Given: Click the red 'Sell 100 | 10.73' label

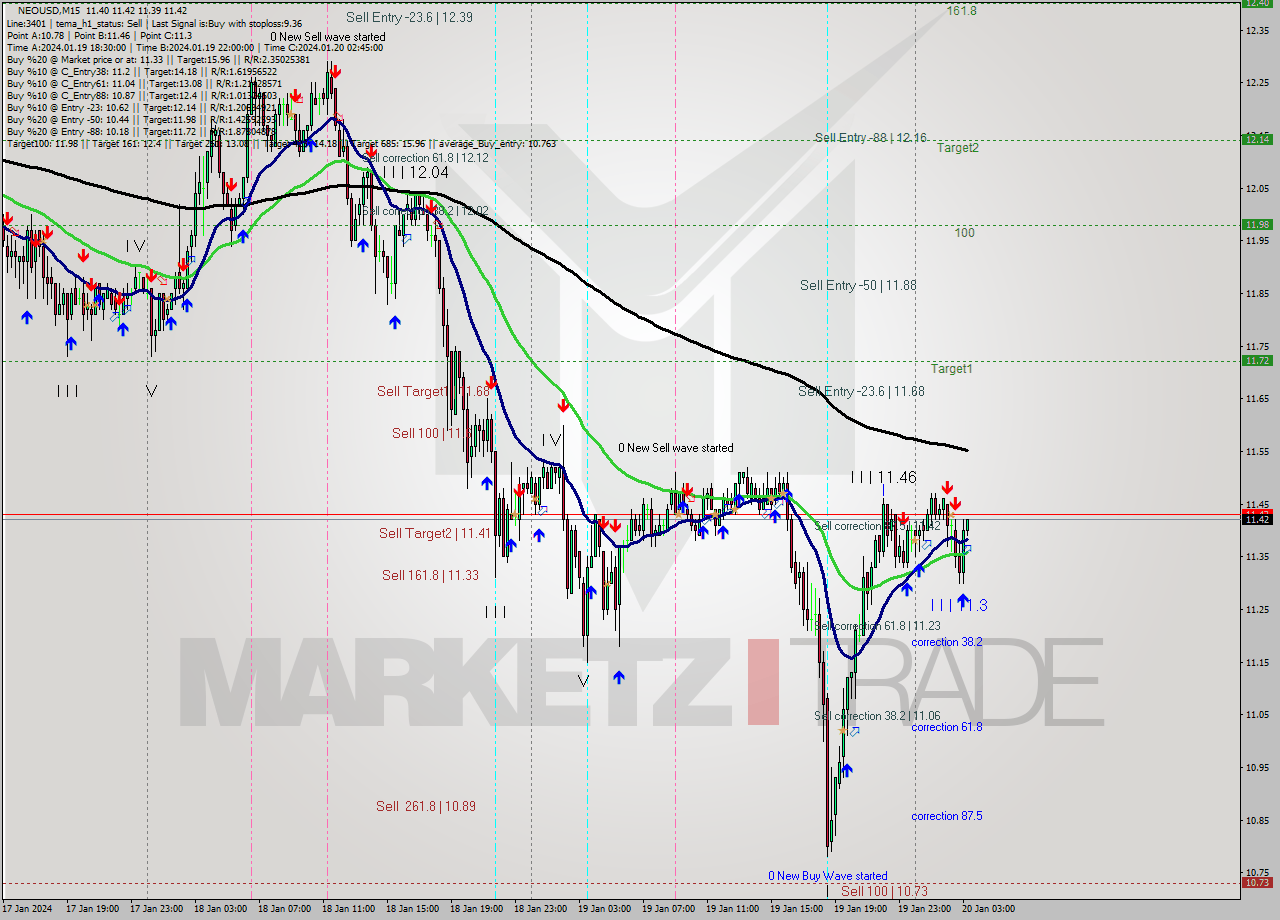Looking at the screenshot, I should click(884, 890).
